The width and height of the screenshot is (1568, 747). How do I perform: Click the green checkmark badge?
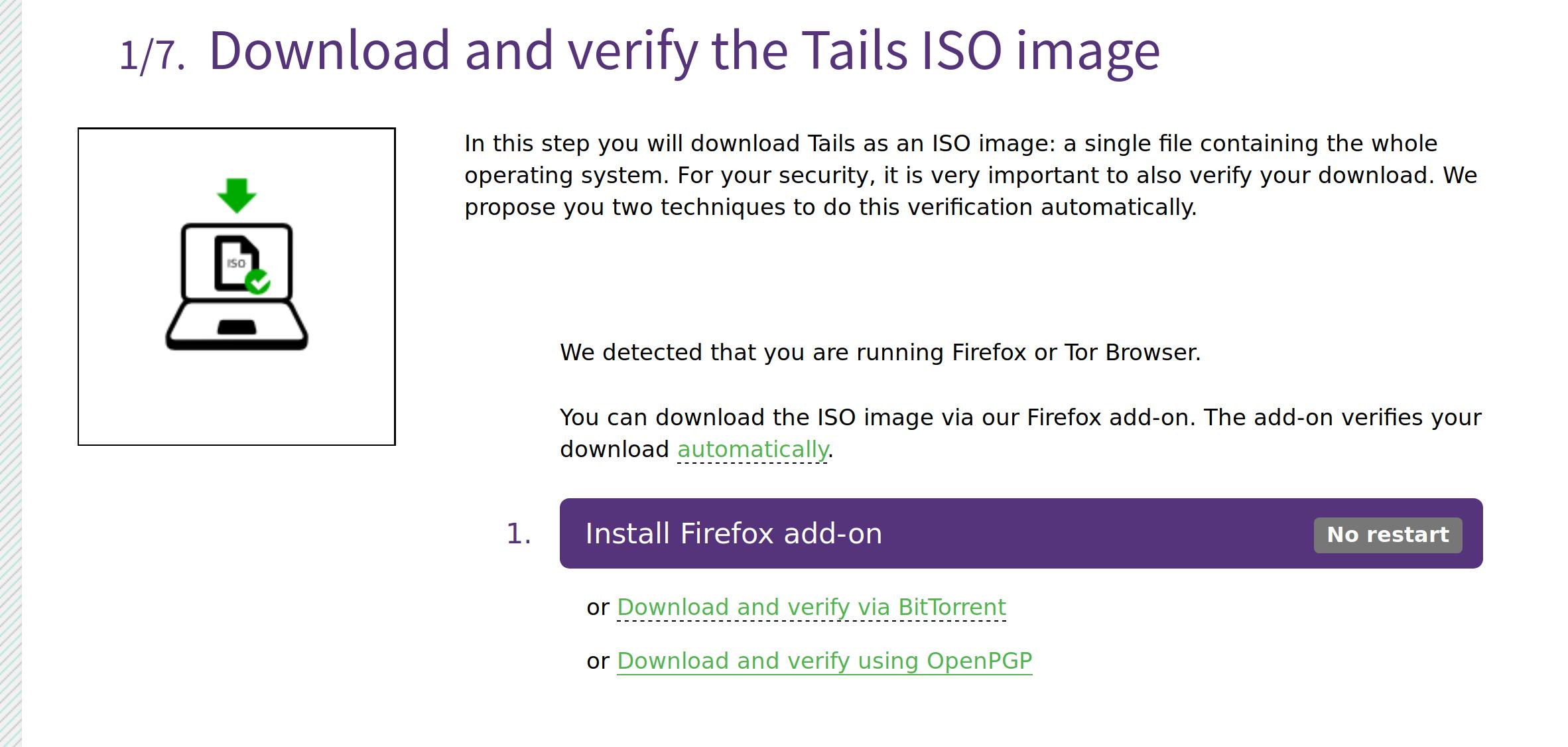pyautogui.click(x=258, y=282)
